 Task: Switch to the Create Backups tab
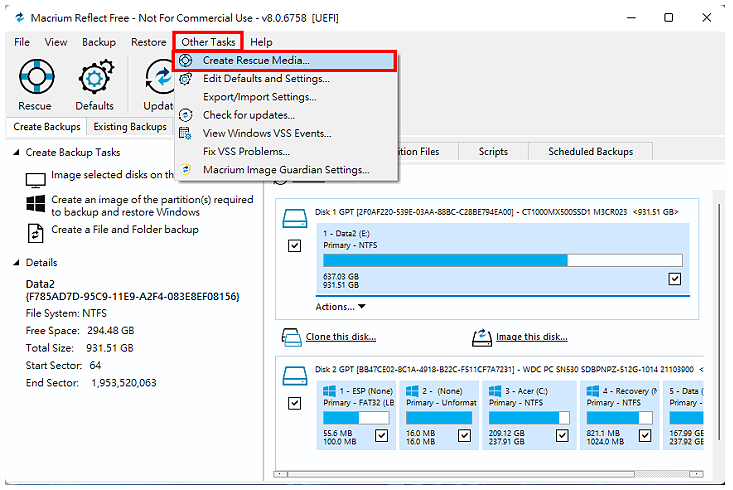46,127
